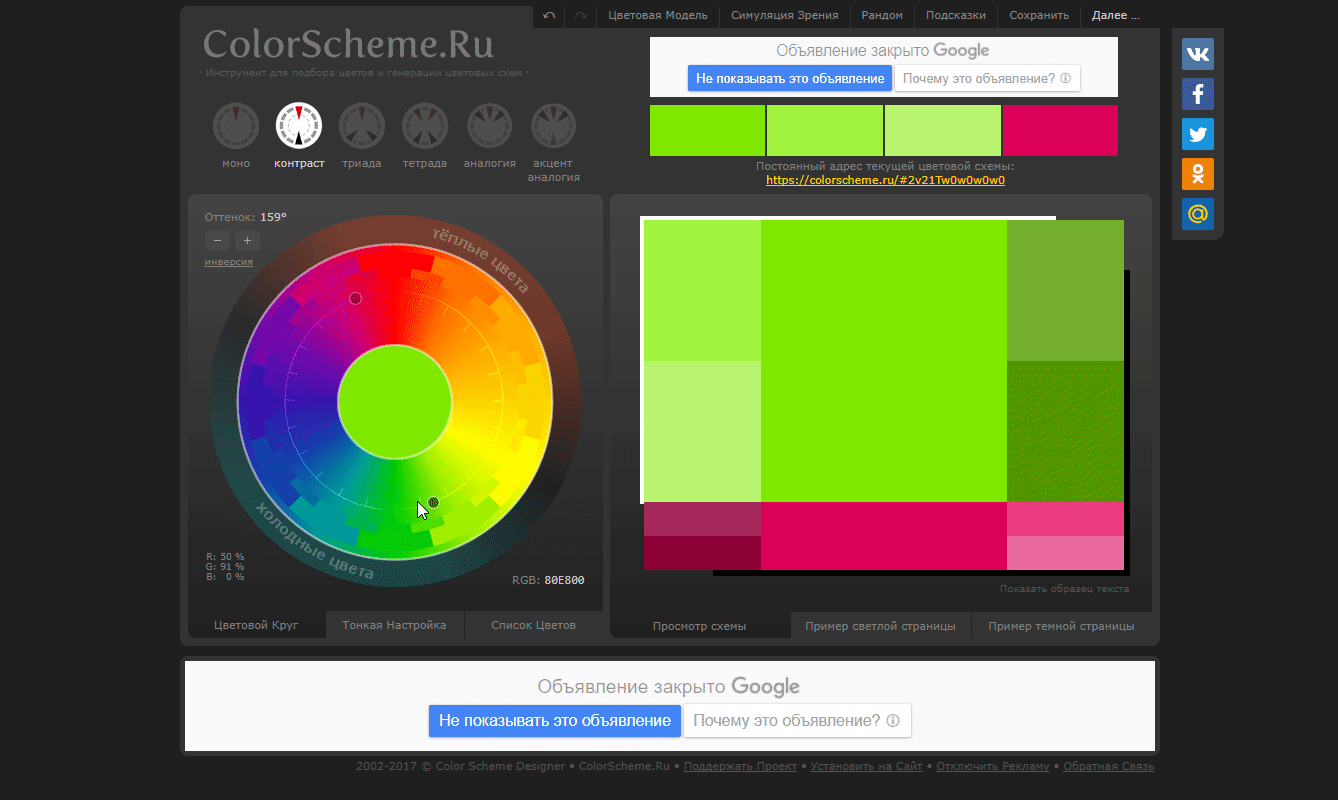Click the undo arrow icon

point(548,15)
